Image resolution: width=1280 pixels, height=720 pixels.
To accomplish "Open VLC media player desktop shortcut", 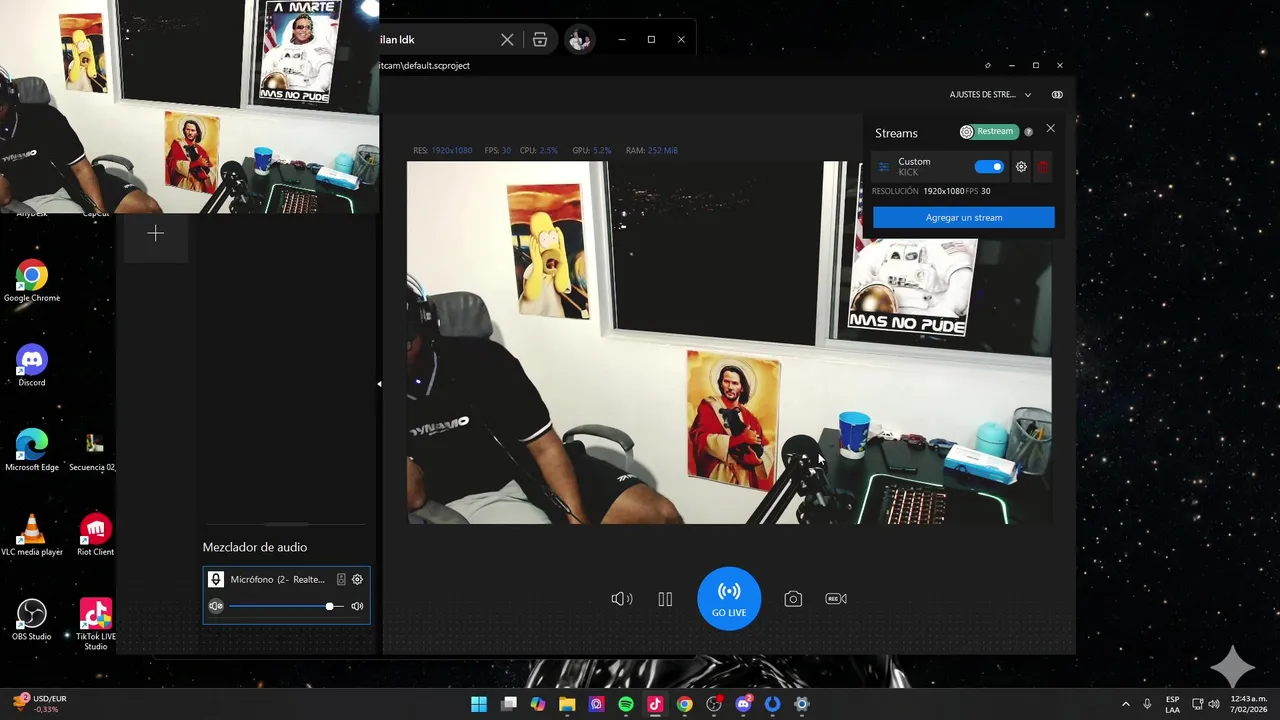I will [32, 535].
